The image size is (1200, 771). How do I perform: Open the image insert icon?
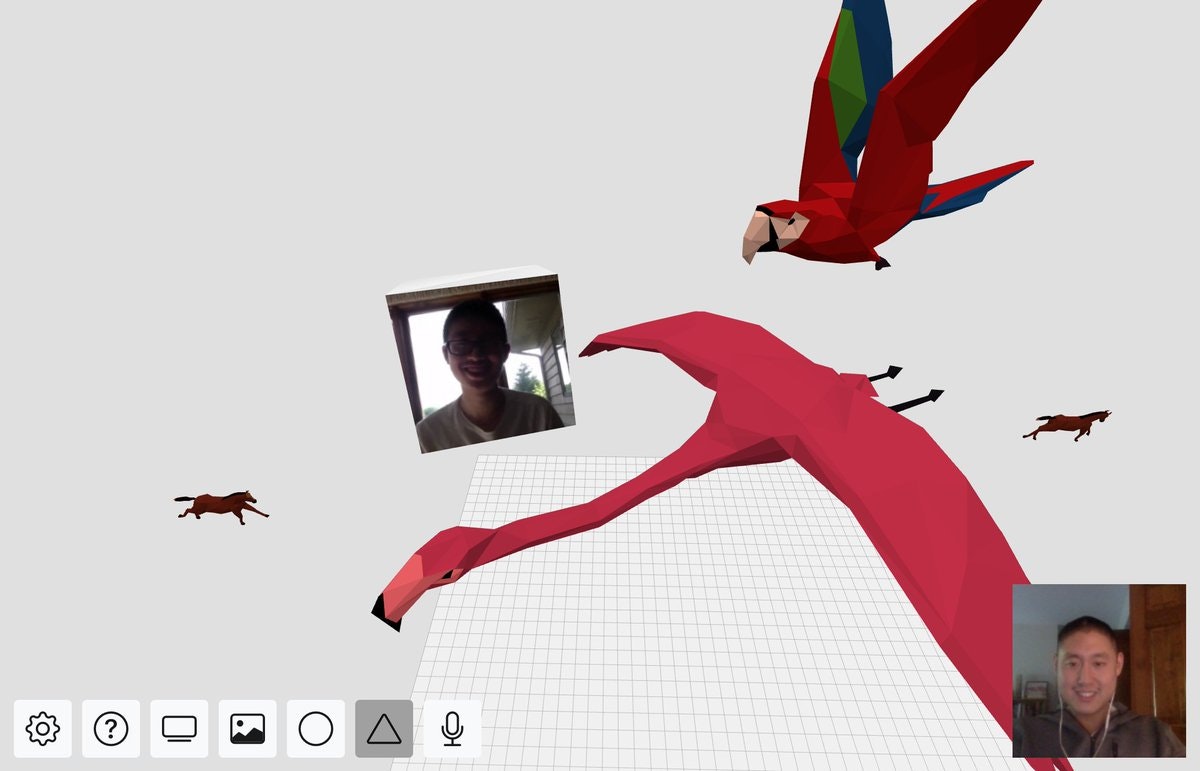[x=247, y=728]
